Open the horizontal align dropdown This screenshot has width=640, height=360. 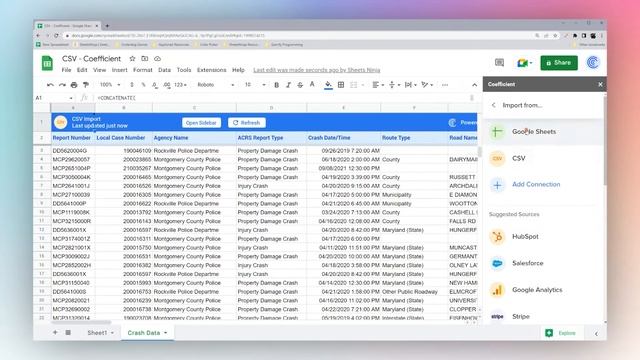pyautogui.click(x=378, y=85)
